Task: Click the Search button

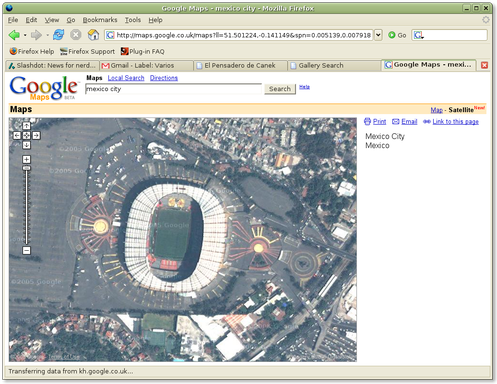Action: coord(280,89)
